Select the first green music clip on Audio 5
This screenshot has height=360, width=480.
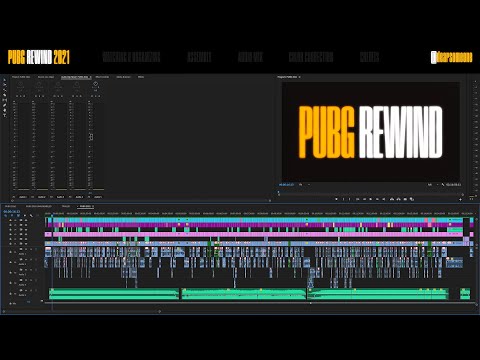point(114,294)
